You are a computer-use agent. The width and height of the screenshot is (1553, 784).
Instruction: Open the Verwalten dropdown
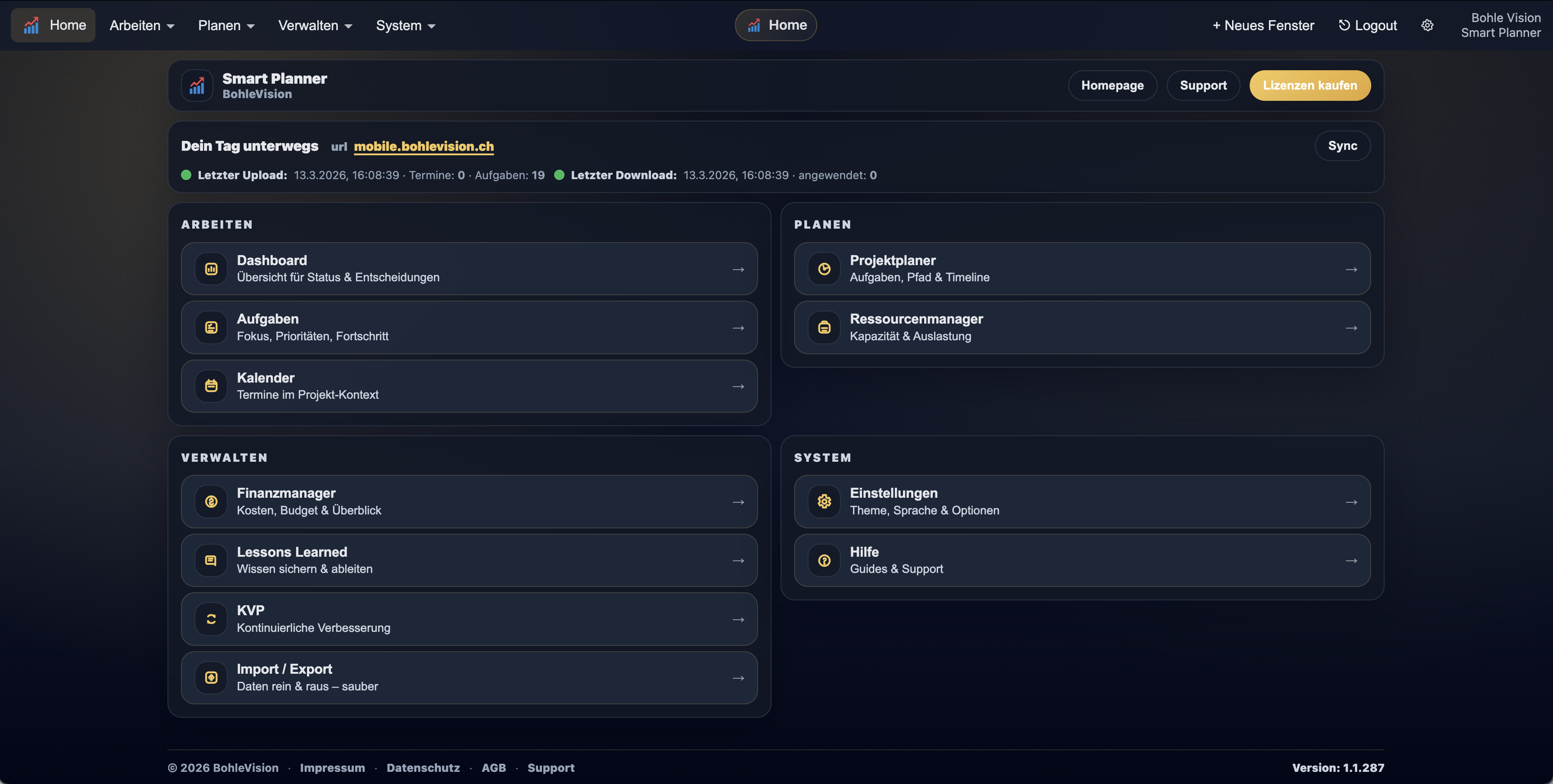(x=314, y=25)
